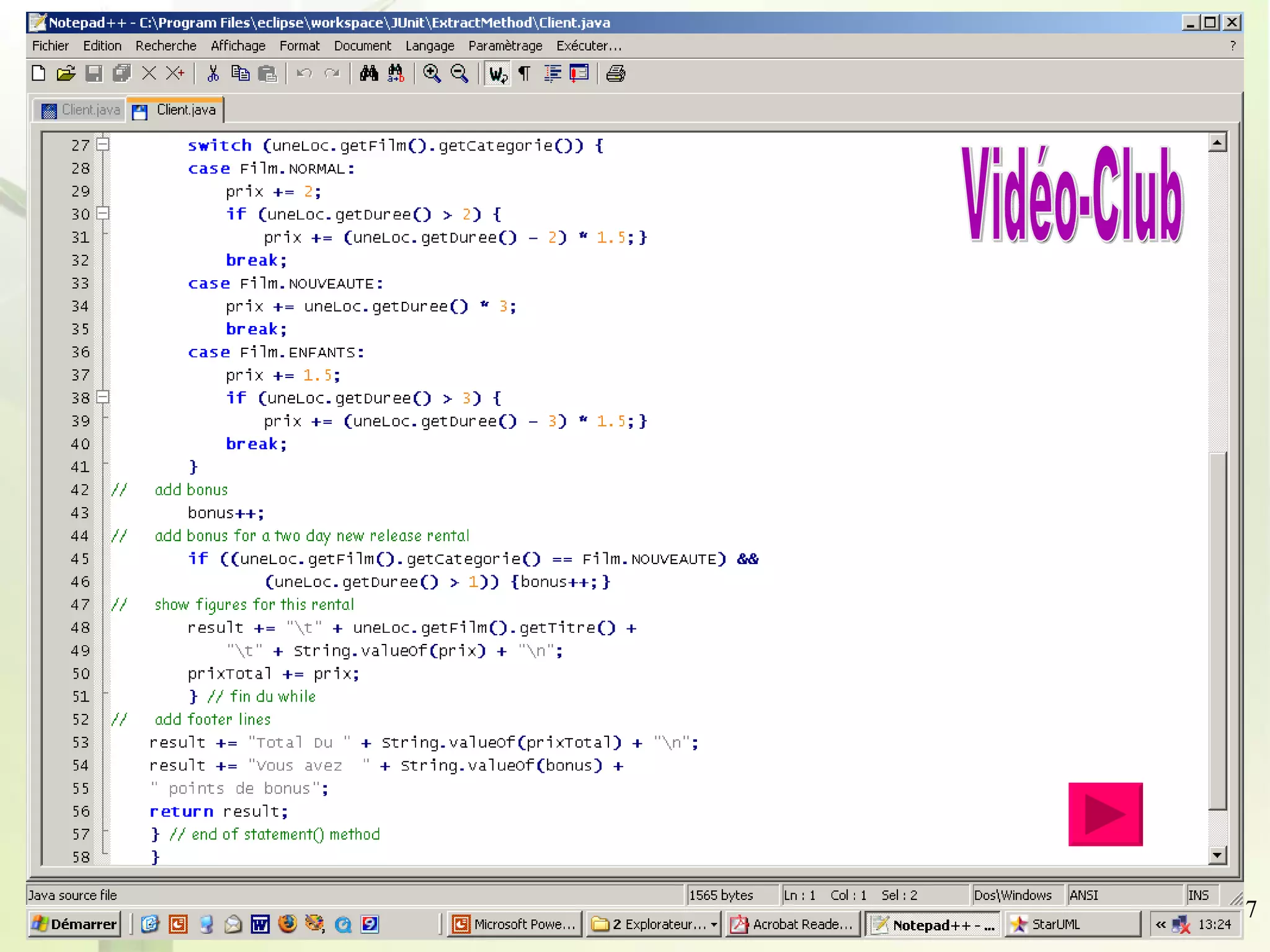This screenshot has height=952, width=1270.
Task: Collapse the if block at line 30
Action: [x=104, y=213]
